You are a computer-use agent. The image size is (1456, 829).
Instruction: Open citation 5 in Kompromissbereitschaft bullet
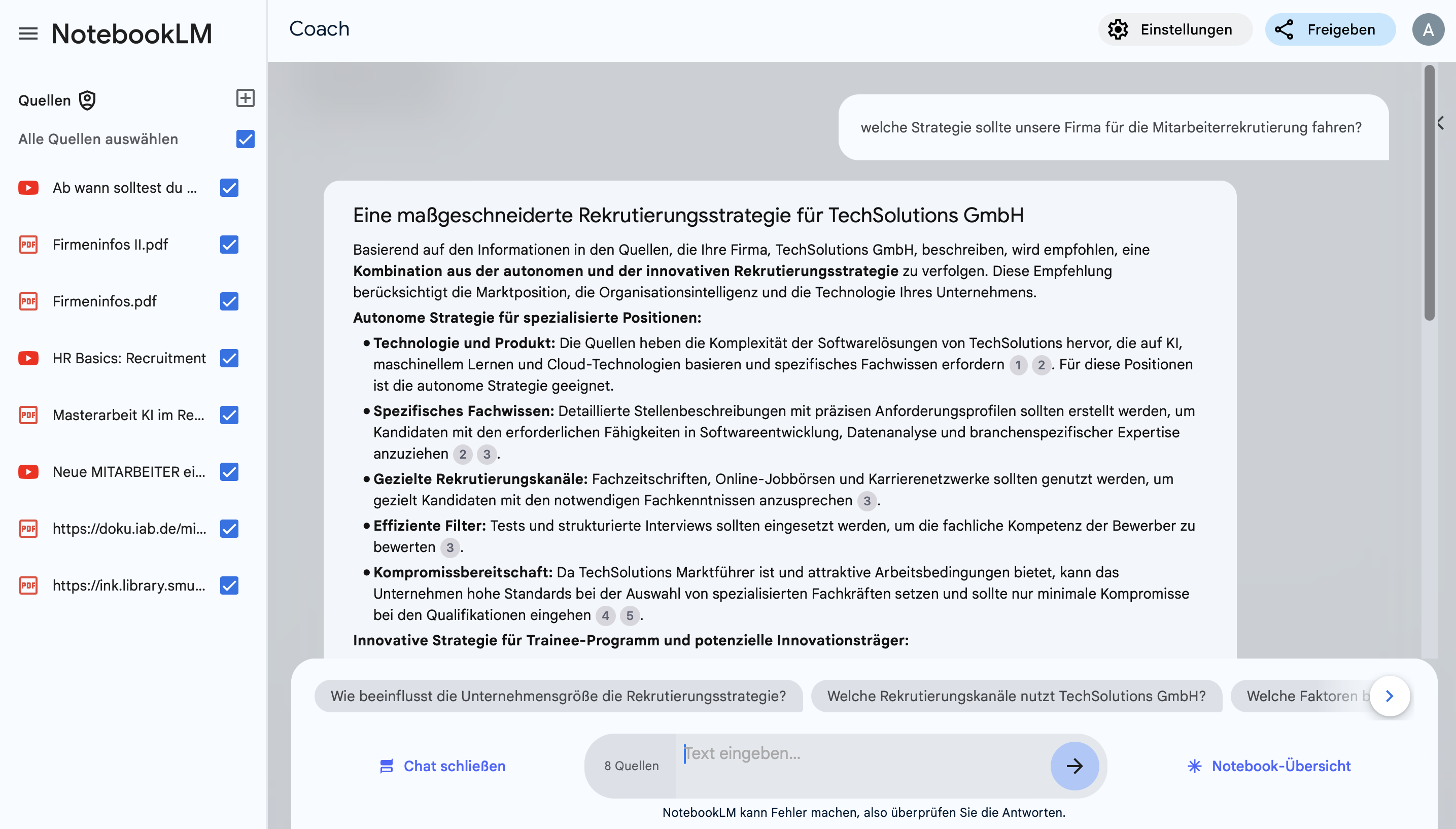coord(630,615)
